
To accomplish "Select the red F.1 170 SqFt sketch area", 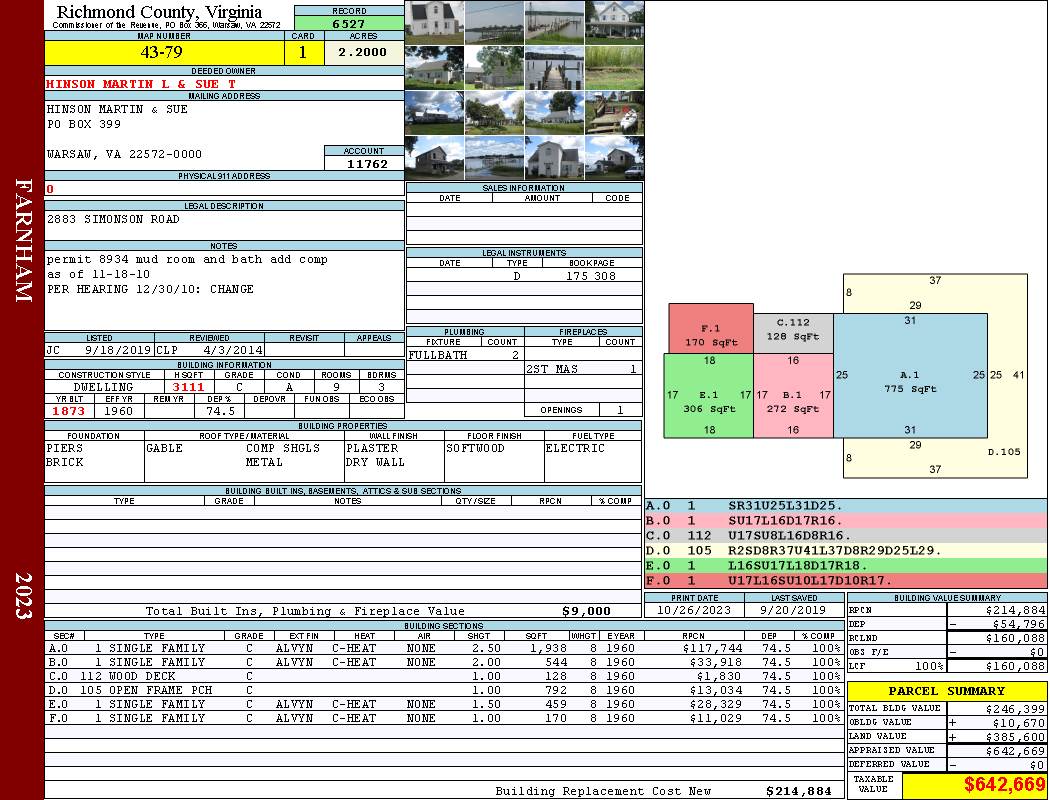I will 710,328.
